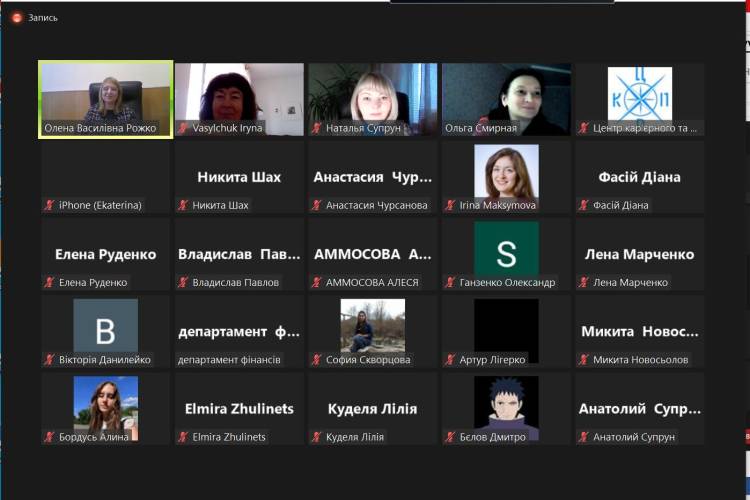Click the департамент фінансів participant tile

238,332
